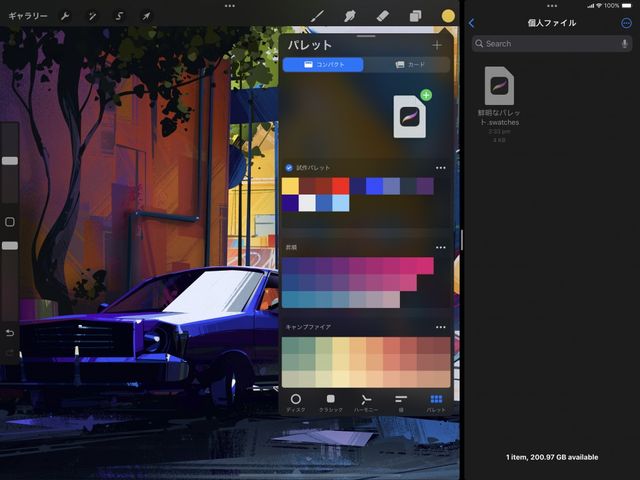Select the Eraser tool

[x=382, y=16]
